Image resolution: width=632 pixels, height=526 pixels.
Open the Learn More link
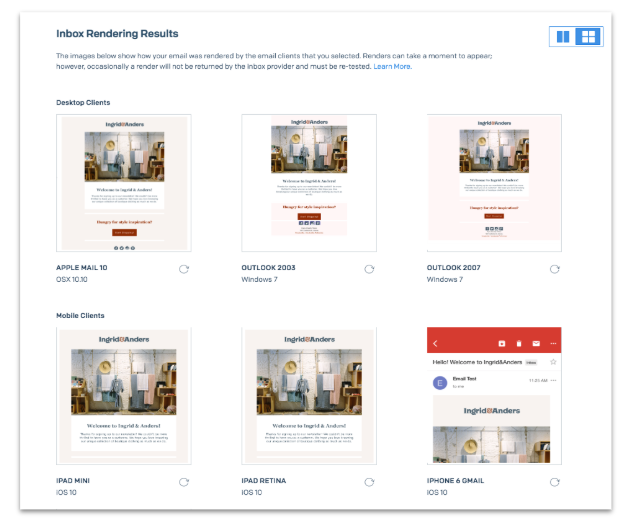[393, 67]
